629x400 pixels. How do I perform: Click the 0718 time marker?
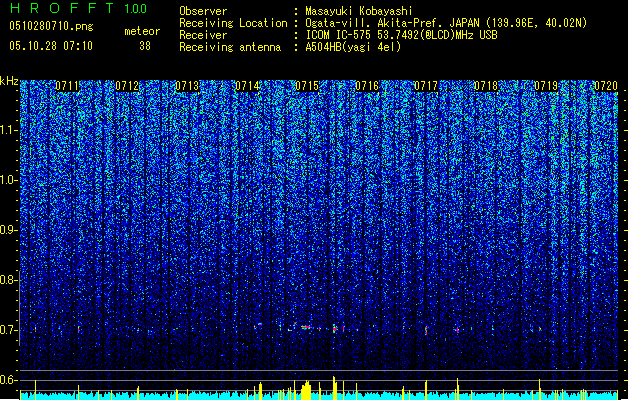click(x=486, y=86)
